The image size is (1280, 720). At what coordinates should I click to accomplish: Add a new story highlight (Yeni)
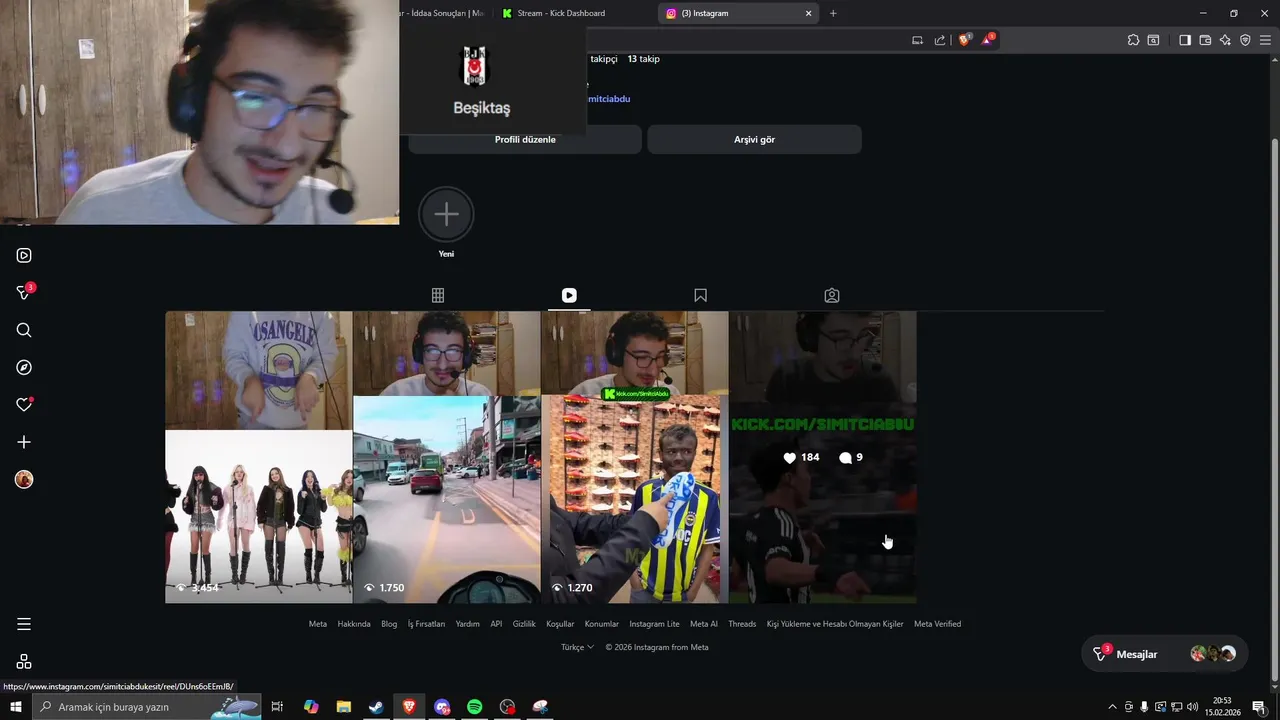click(x=446, y=214)
